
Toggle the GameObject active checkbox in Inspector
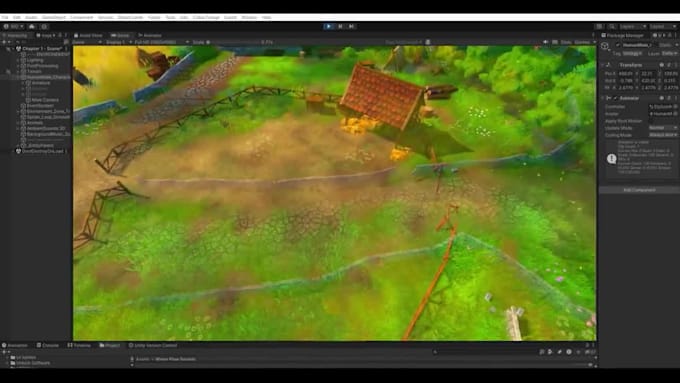618,45
